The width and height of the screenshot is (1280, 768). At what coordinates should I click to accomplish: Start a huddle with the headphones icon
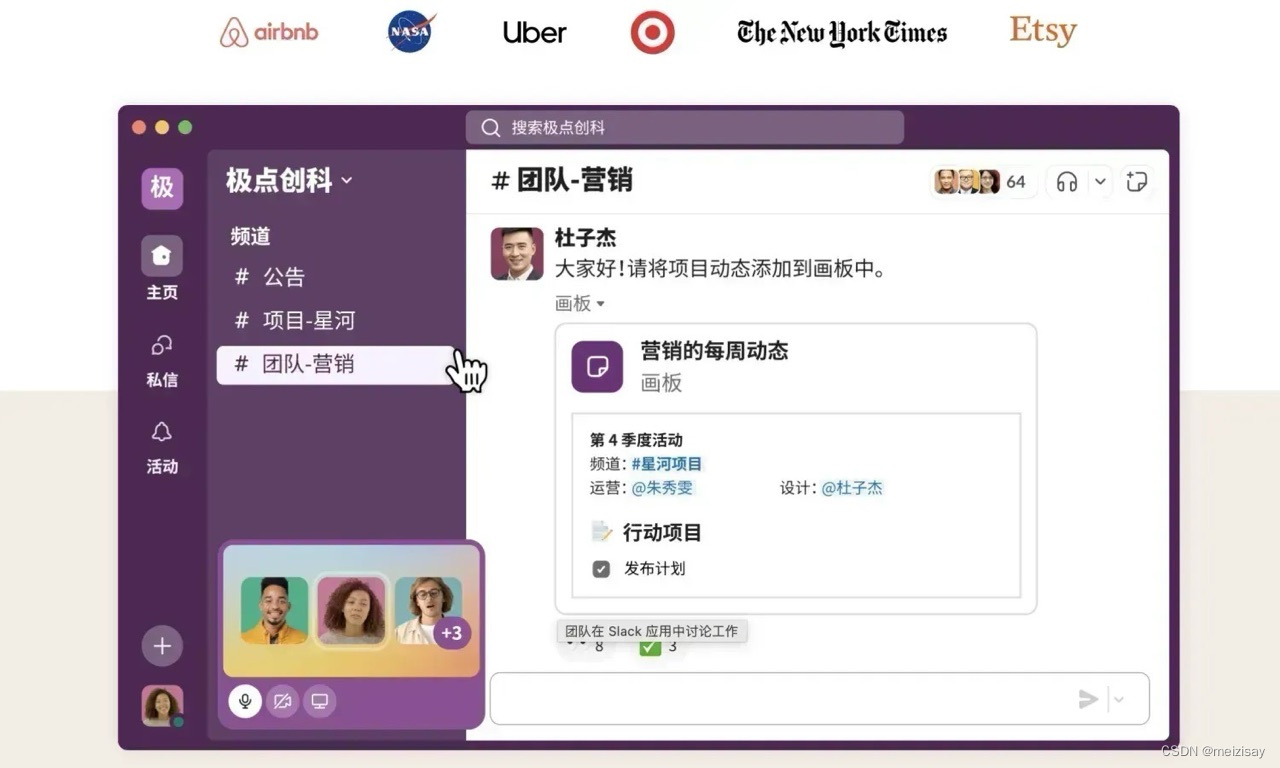click(1067, 182)
